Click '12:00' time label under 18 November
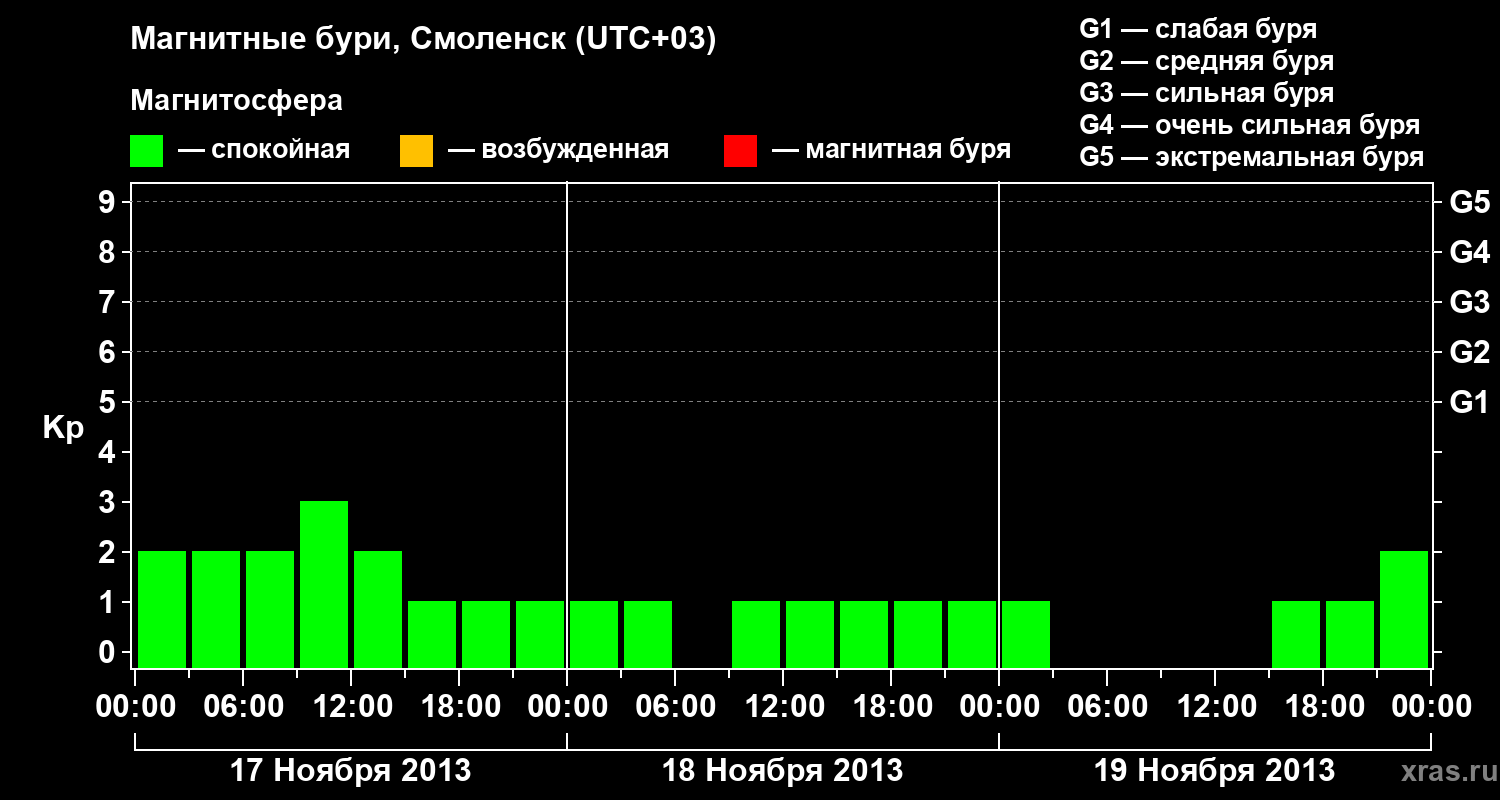 (x=783, y=706)
